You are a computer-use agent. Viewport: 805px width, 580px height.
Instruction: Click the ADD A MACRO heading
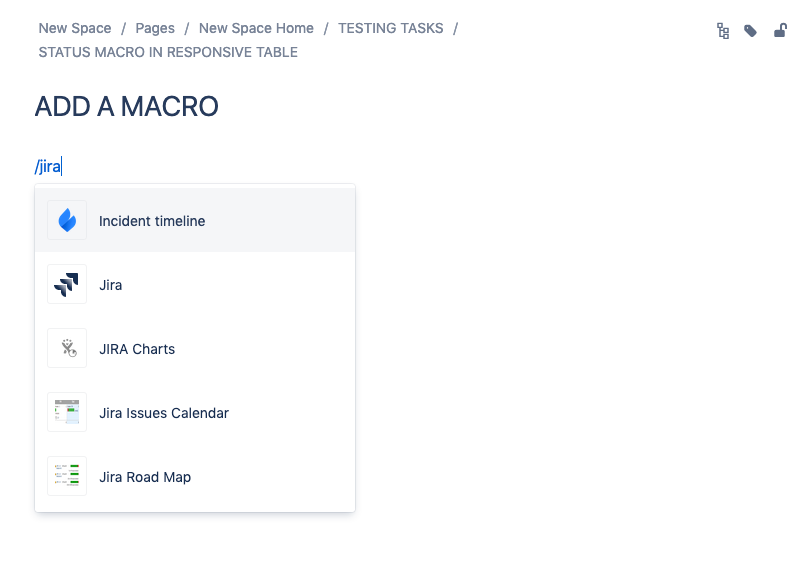coord(127,106)
